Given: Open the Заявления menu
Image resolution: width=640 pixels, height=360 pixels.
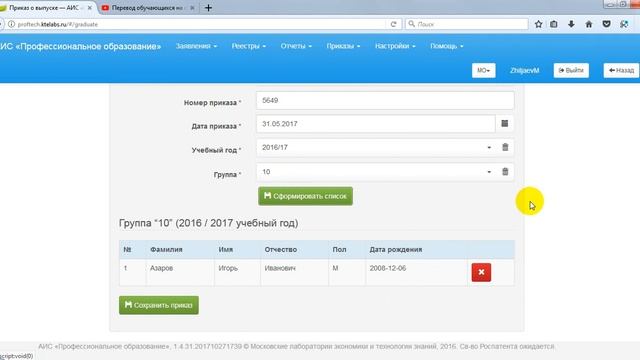Looking at the screenshot, I should pyautogui.click(x=196, y=46).
